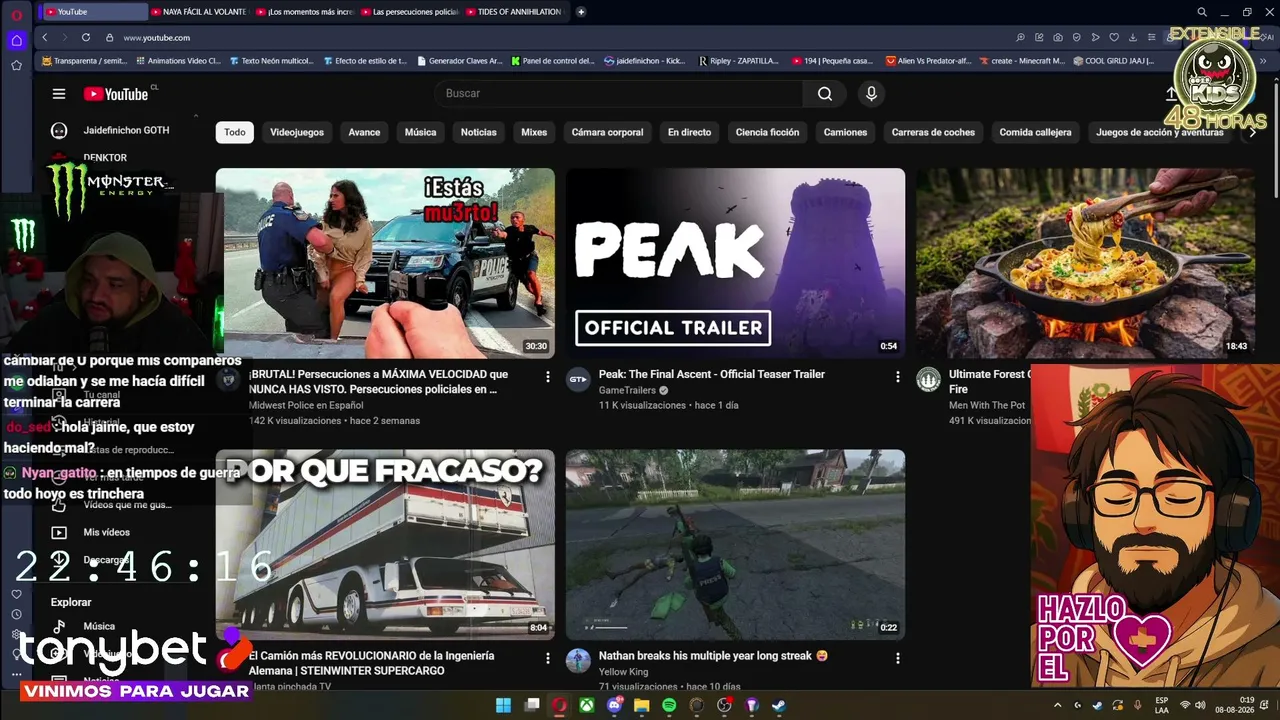Open the Men With The Pot channel avatar
Viewport: 1280px width, 720px height.
pyautogui.click(x=928, y=380)
